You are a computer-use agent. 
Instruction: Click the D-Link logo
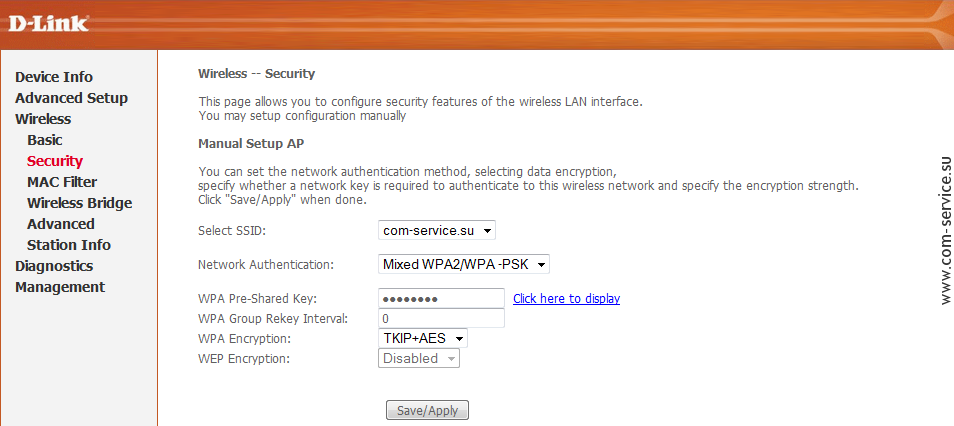[x=49, y=24]
